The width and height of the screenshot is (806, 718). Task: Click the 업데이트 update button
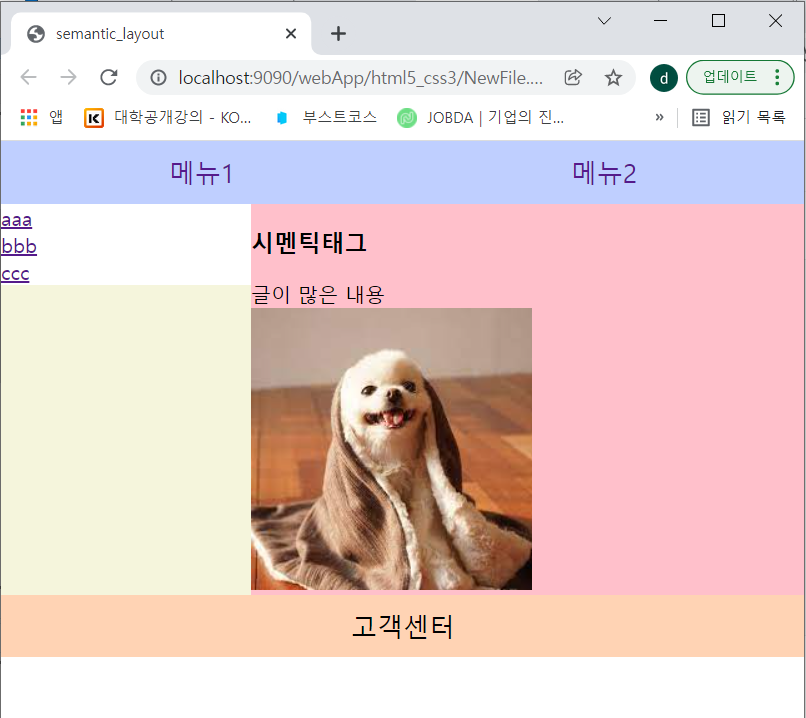pyautogui.click(x=730, y=77)
